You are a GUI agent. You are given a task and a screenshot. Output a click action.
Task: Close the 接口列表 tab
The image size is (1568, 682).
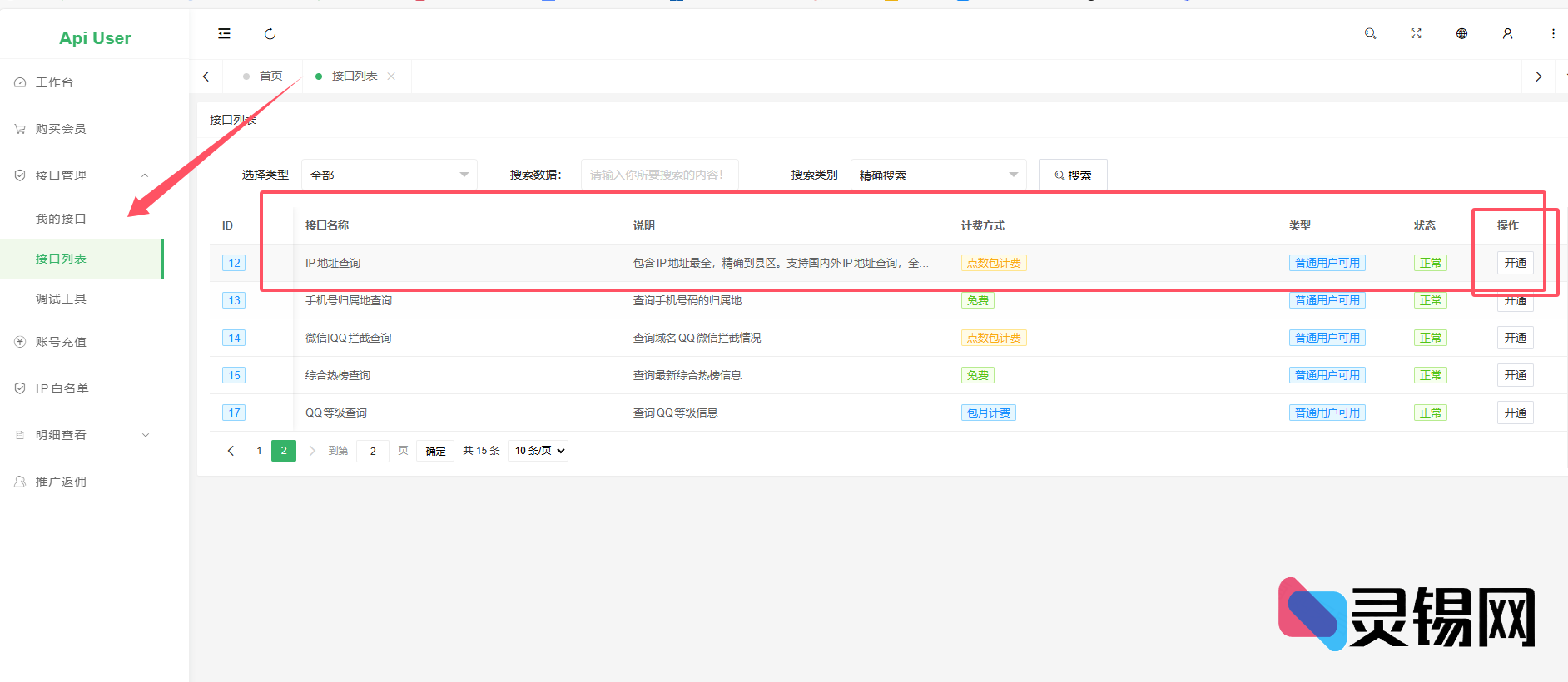[391, 77]
